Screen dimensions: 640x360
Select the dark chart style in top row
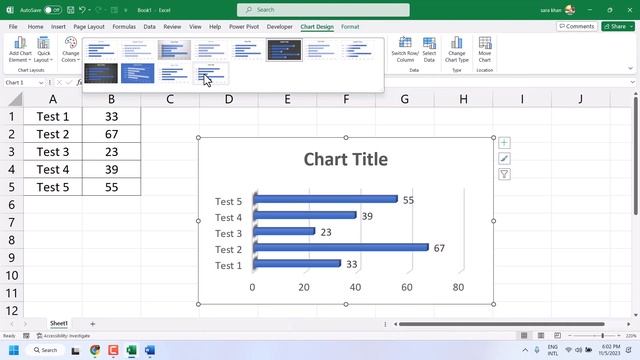pyautogui.click(x=284, y=50)
